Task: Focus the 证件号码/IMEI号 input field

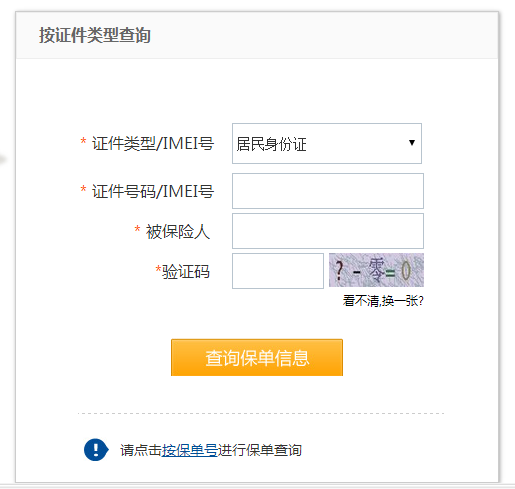Action: coord(328,191)
